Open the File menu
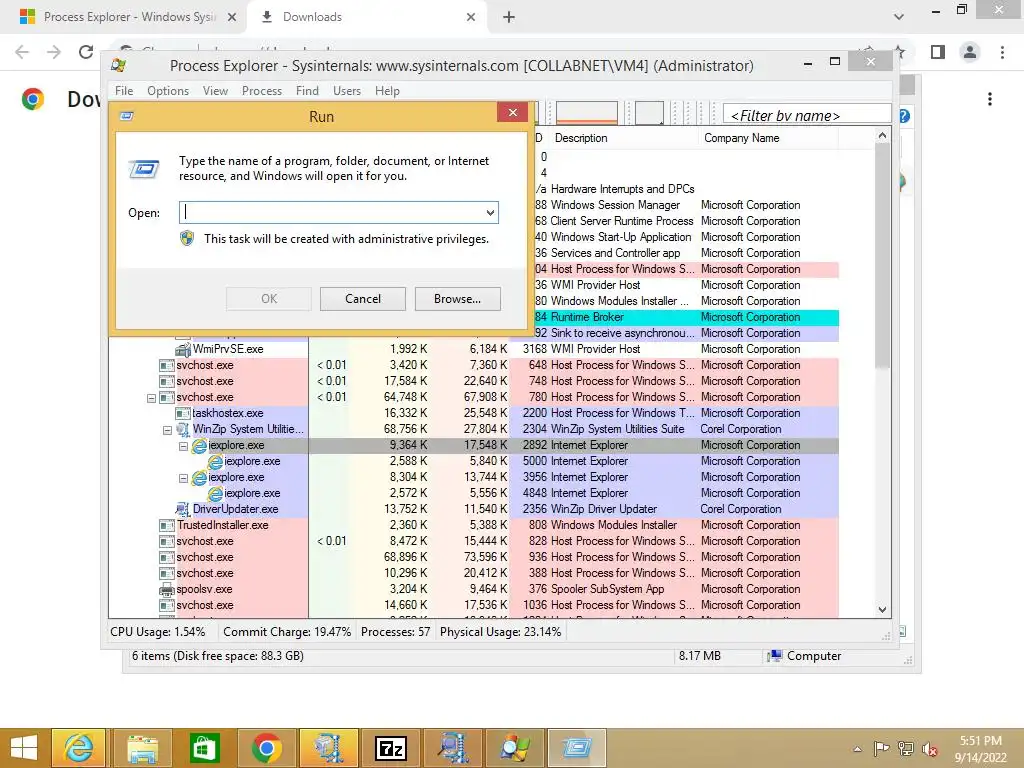The image size is (1024, 768). click(124, 91)
